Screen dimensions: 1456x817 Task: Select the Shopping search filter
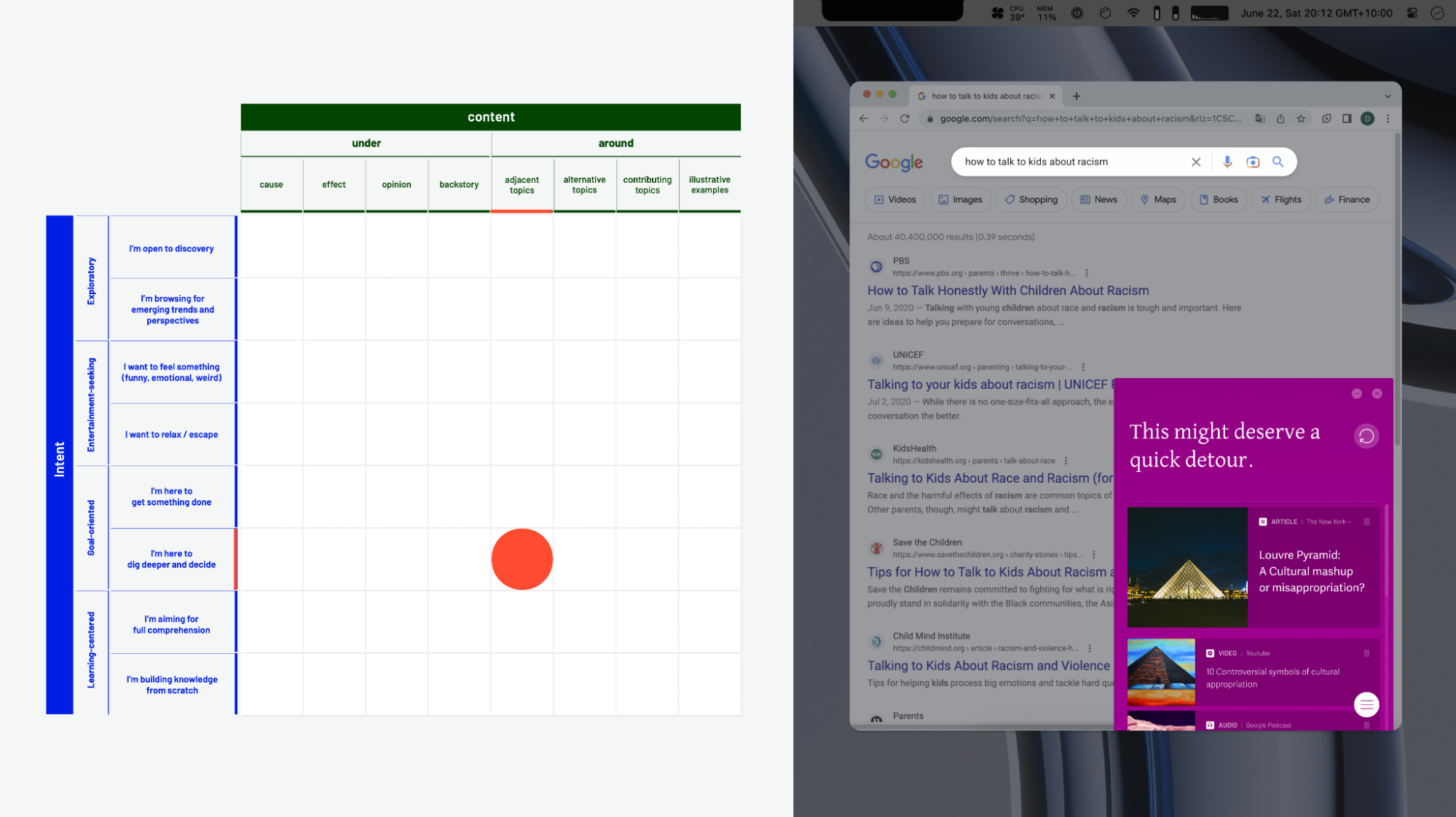(1031, 200)
